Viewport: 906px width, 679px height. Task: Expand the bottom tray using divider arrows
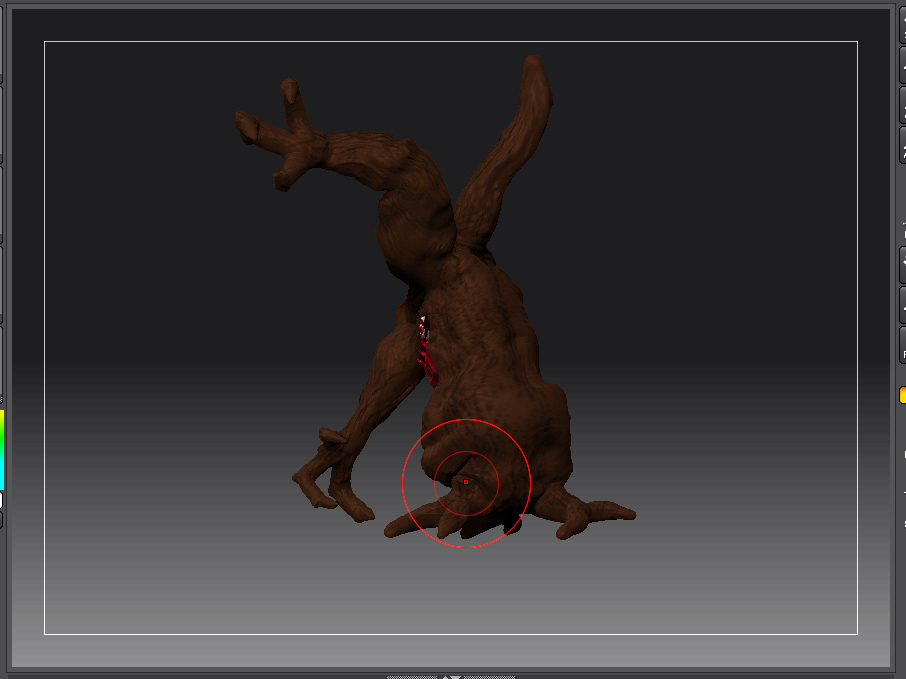coord(451,676)
